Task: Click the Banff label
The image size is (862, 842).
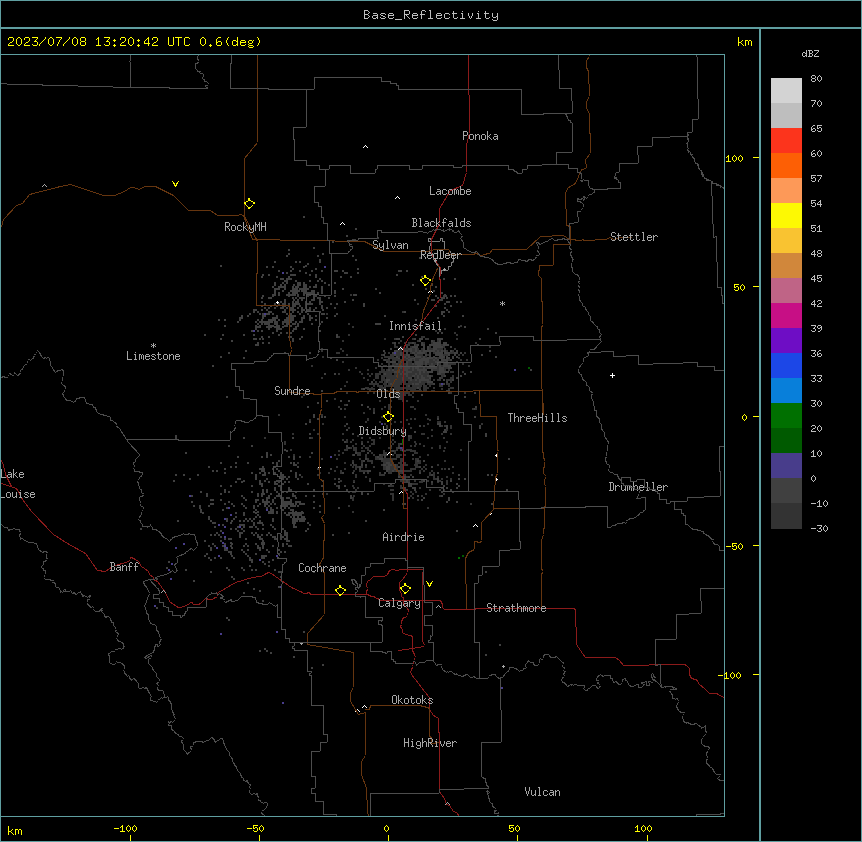Action: 124,567
